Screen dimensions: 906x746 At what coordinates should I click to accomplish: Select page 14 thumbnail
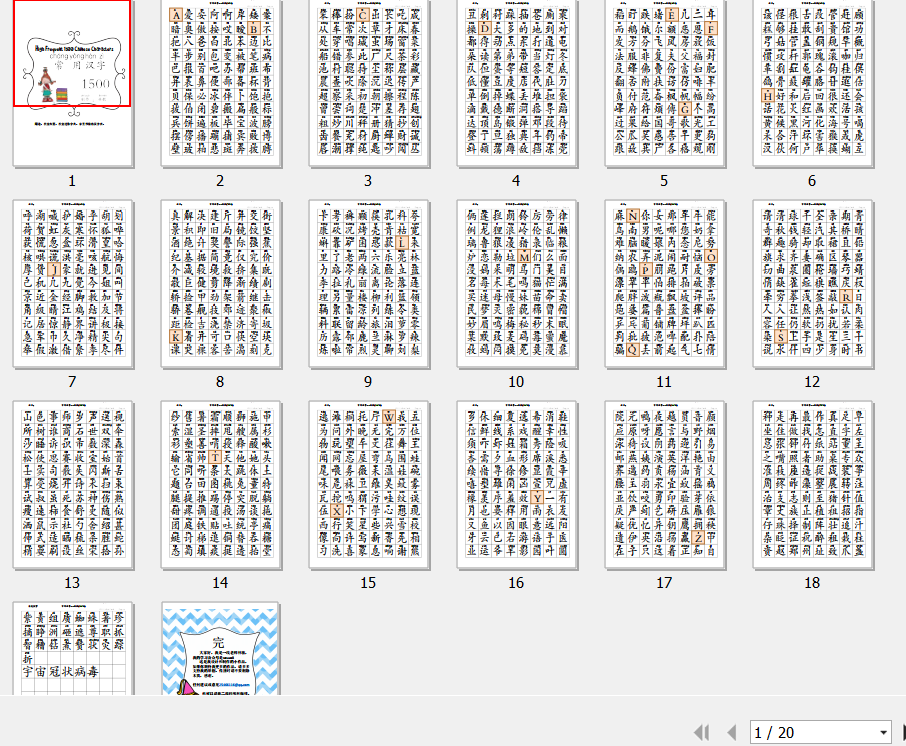pyautogui.click(x=220, y=484)
